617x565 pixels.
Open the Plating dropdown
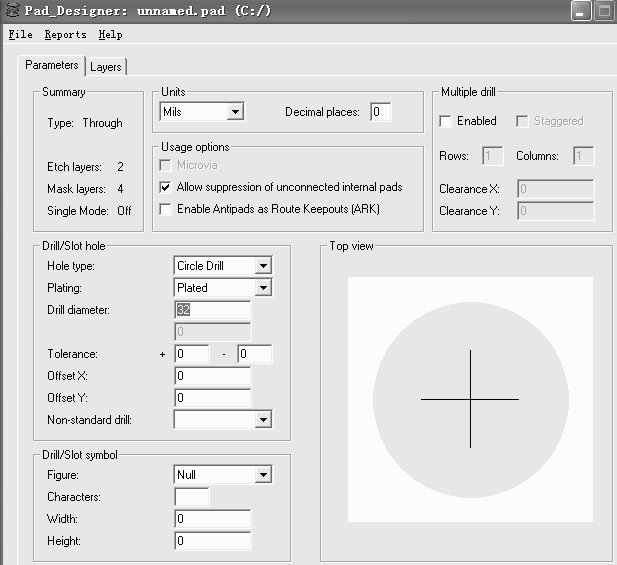coord(223,288)
